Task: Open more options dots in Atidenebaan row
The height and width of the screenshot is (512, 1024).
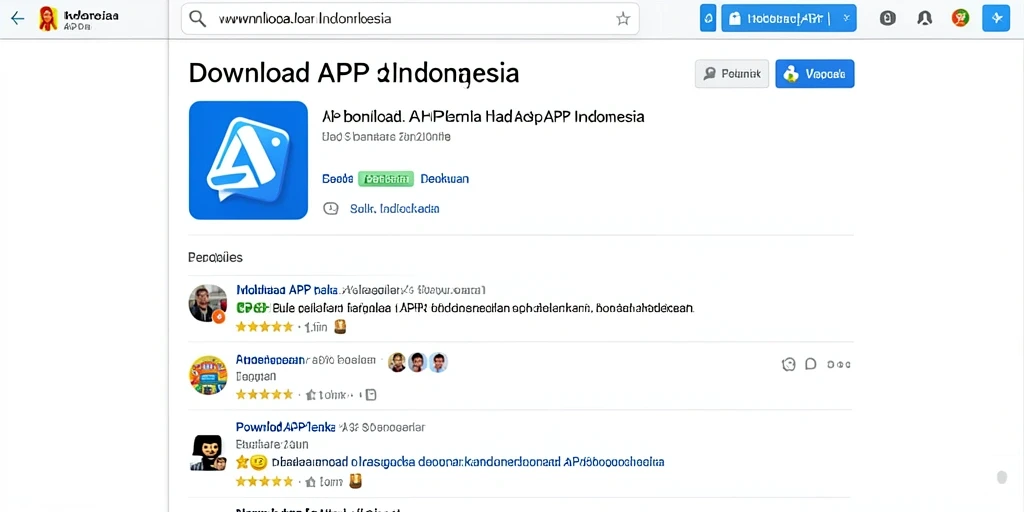Action: 839,364
